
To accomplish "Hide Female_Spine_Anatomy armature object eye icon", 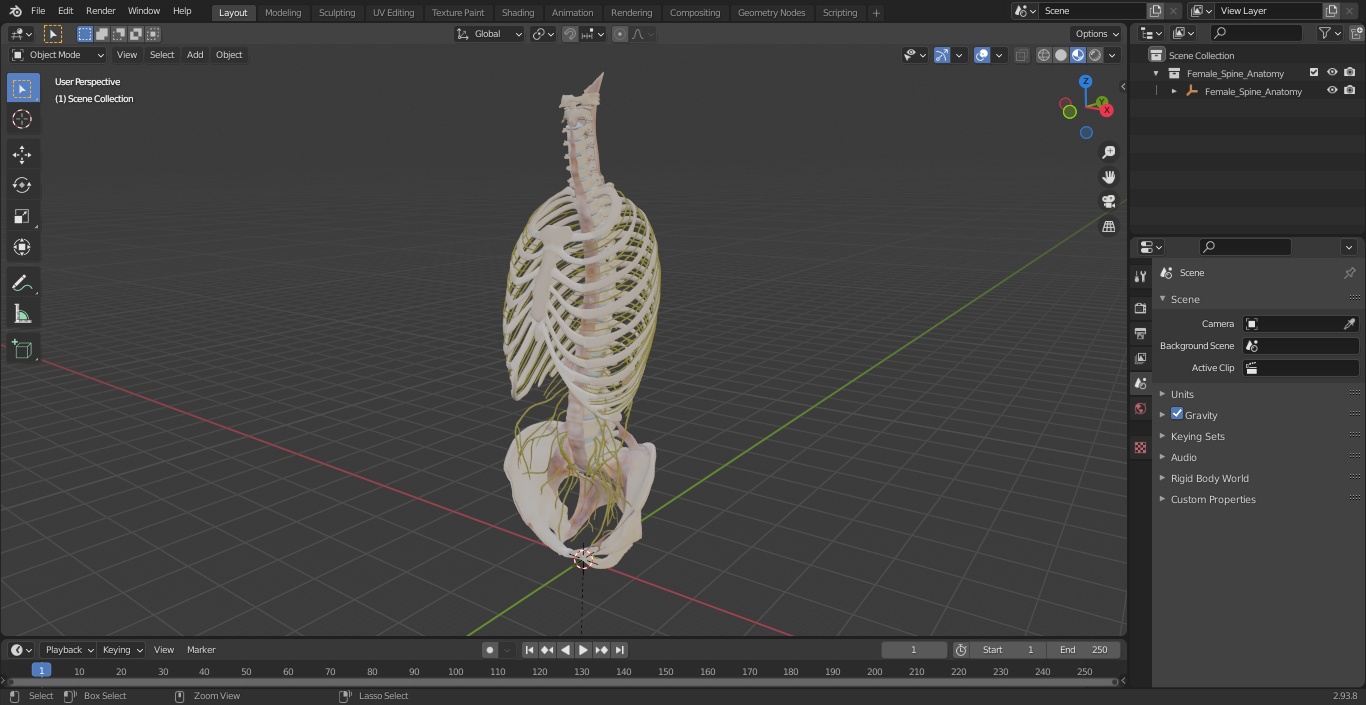I will click(x=1332, y=91).
